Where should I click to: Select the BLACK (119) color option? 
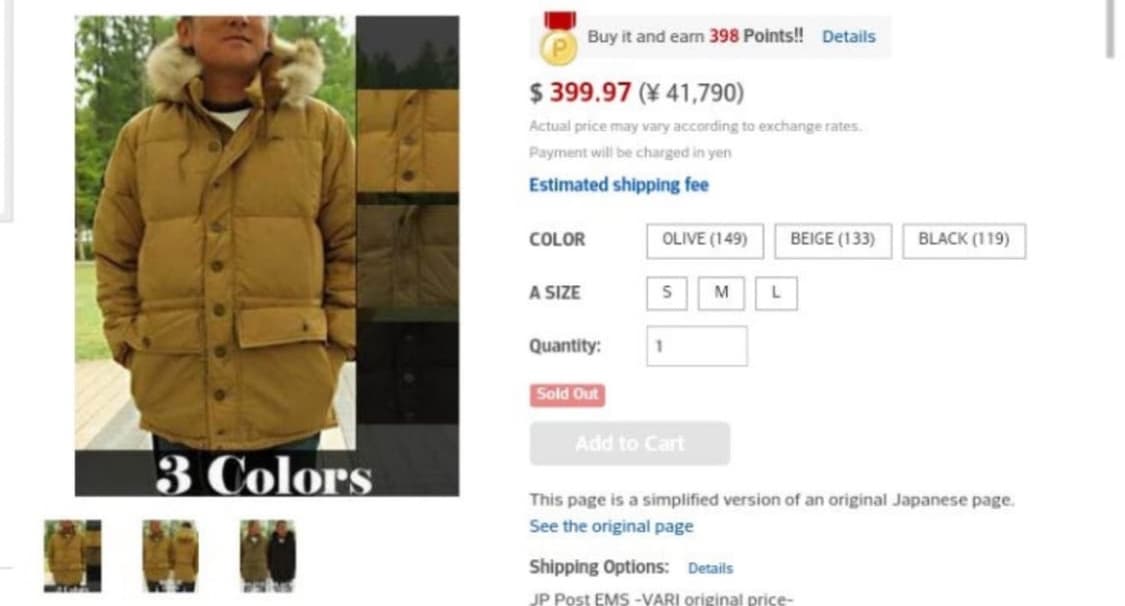point(964,240)
